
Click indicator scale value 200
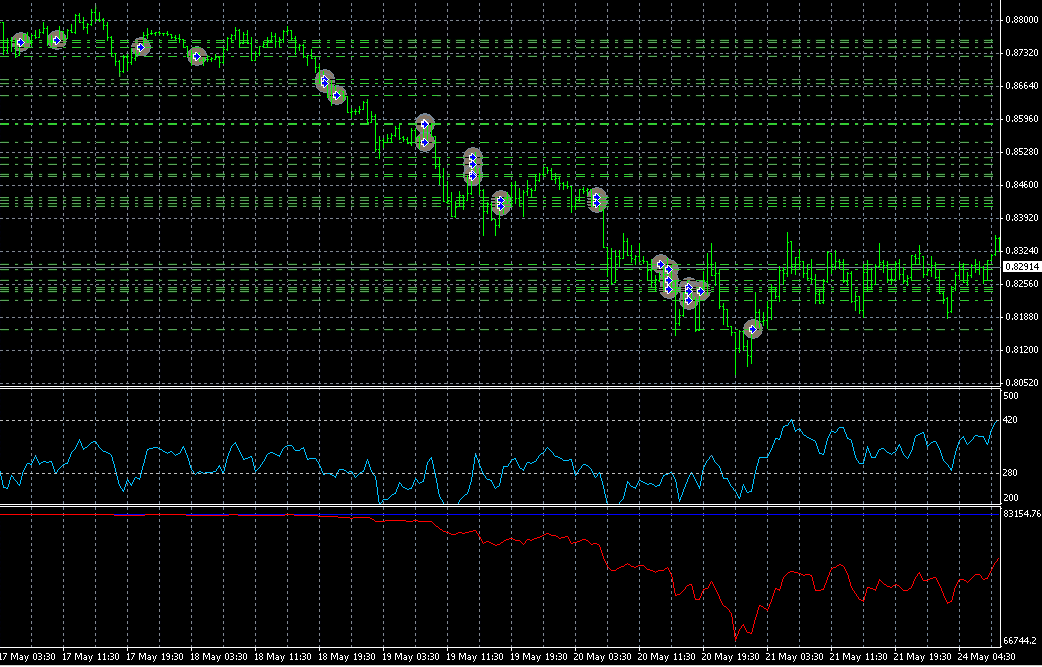[1011, 498]
